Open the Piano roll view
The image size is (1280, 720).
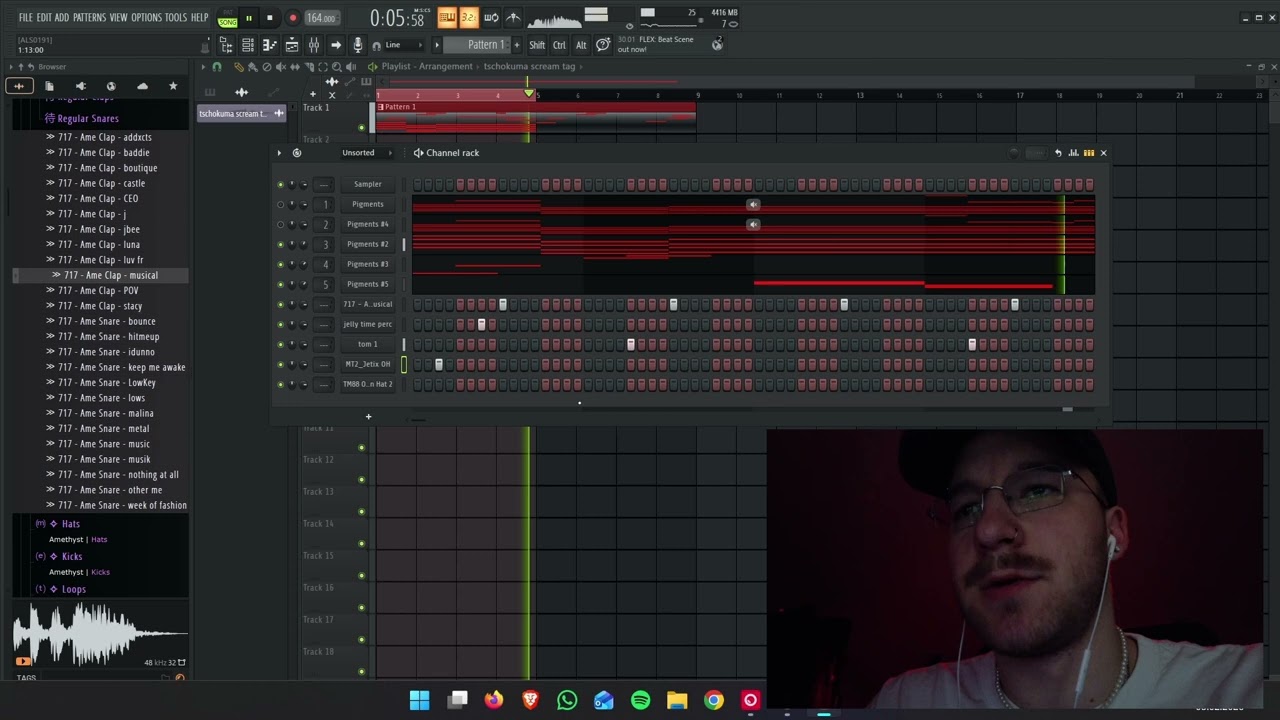pos(269,45)
